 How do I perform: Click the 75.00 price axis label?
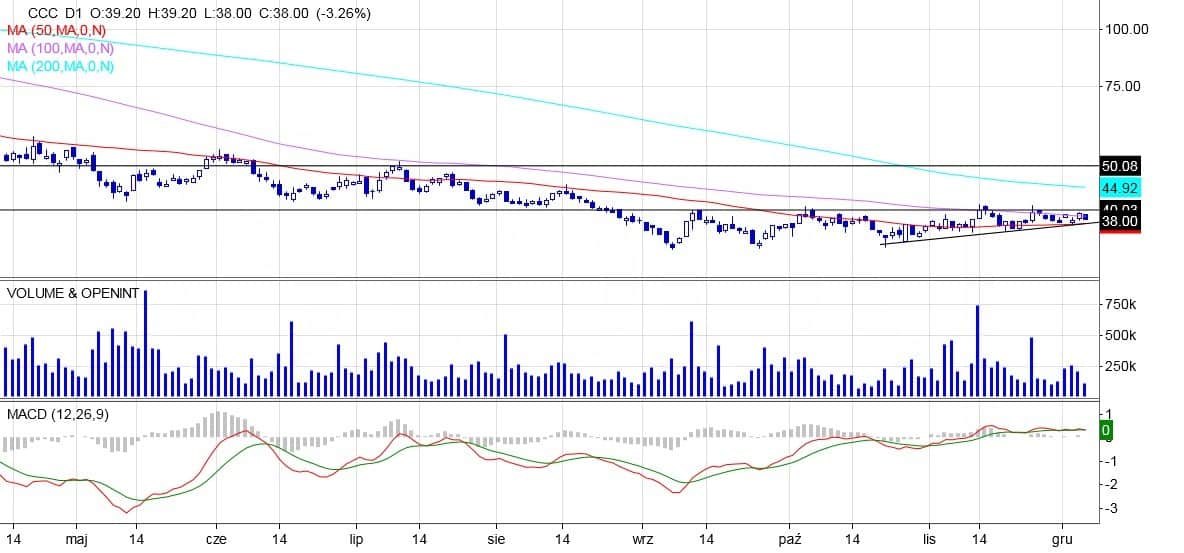pos(1121,86)
